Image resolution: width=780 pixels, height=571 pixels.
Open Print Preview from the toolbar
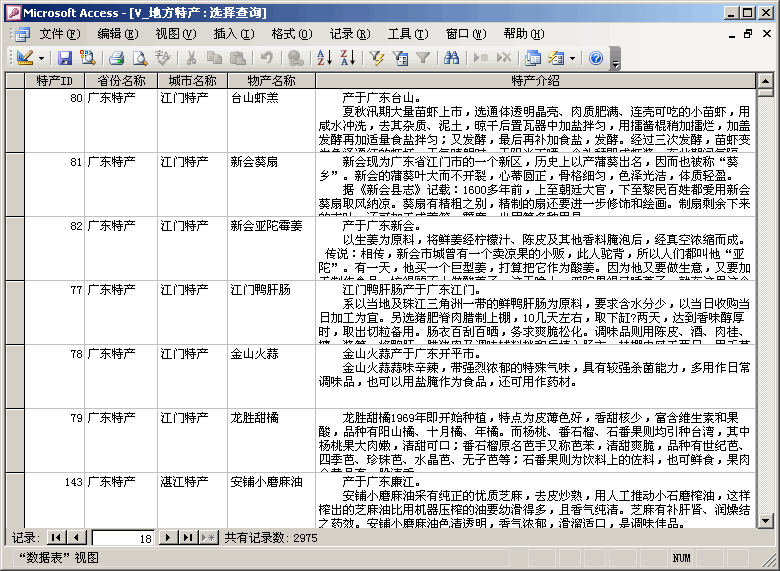pyautogui.click(x=140, y=58)
